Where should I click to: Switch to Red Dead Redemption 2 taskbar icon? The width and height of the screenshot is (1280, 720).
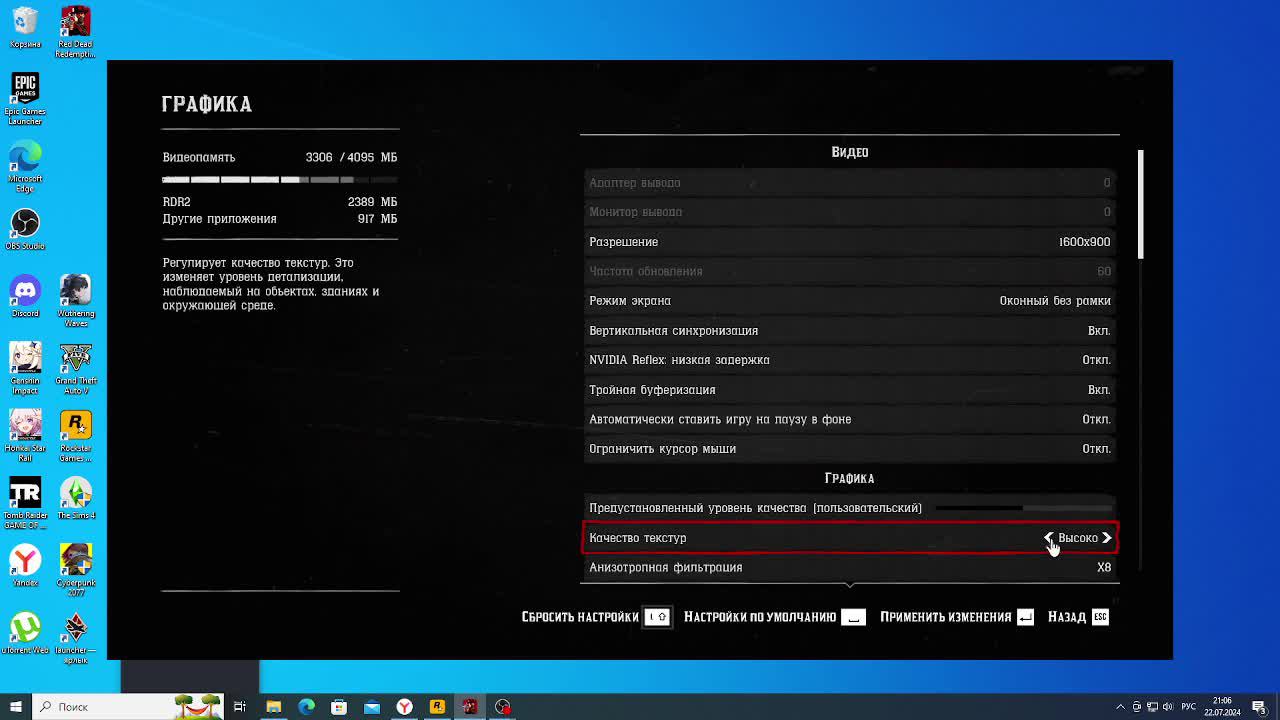tap(470, 707)
